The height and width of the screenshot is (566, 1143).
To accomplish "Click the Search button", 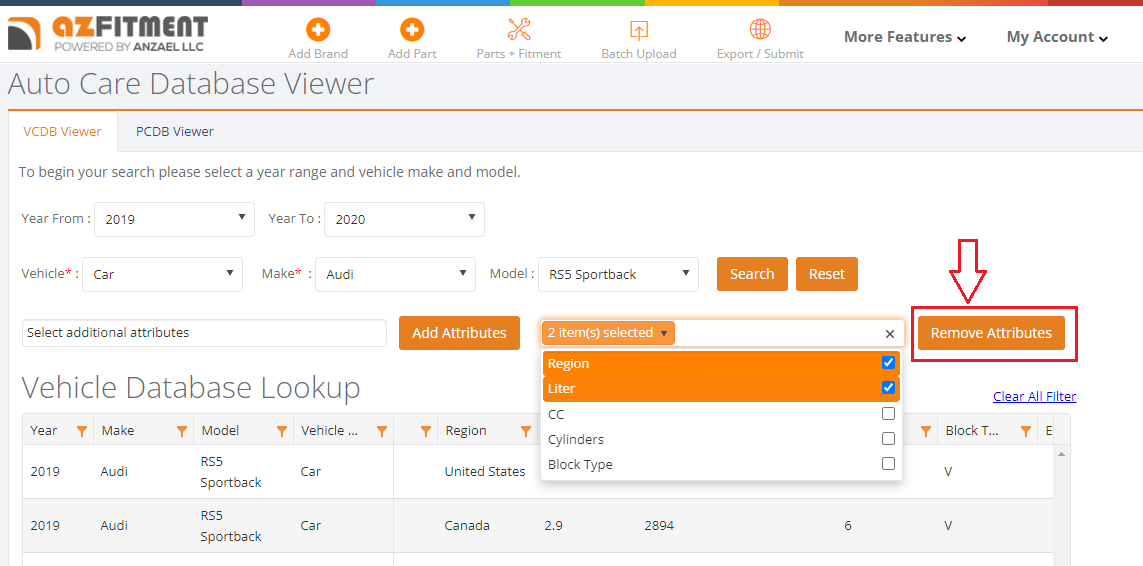I will coord(752,274).
